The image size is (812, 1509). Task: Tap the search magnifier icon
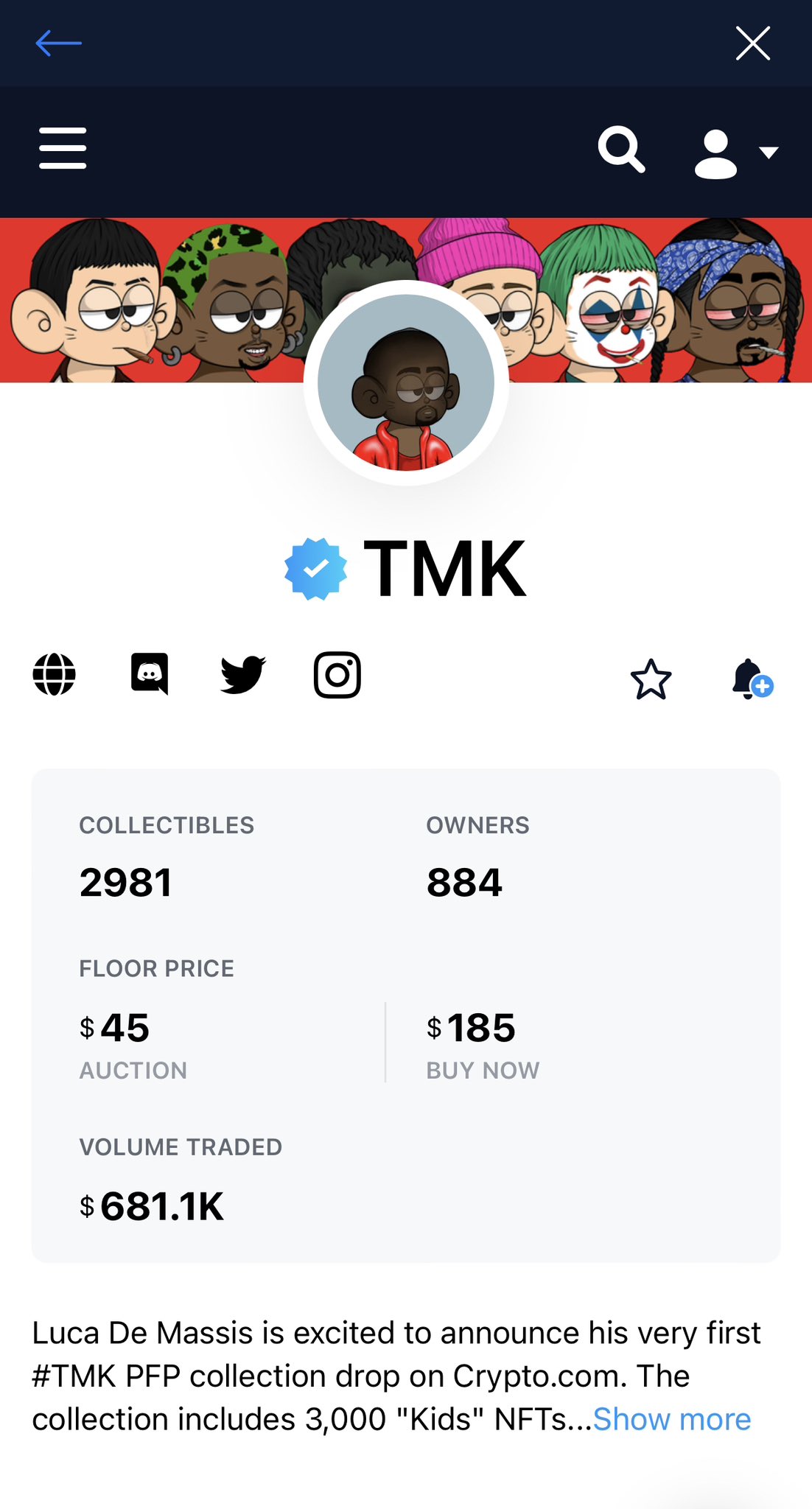click(621, 150)
